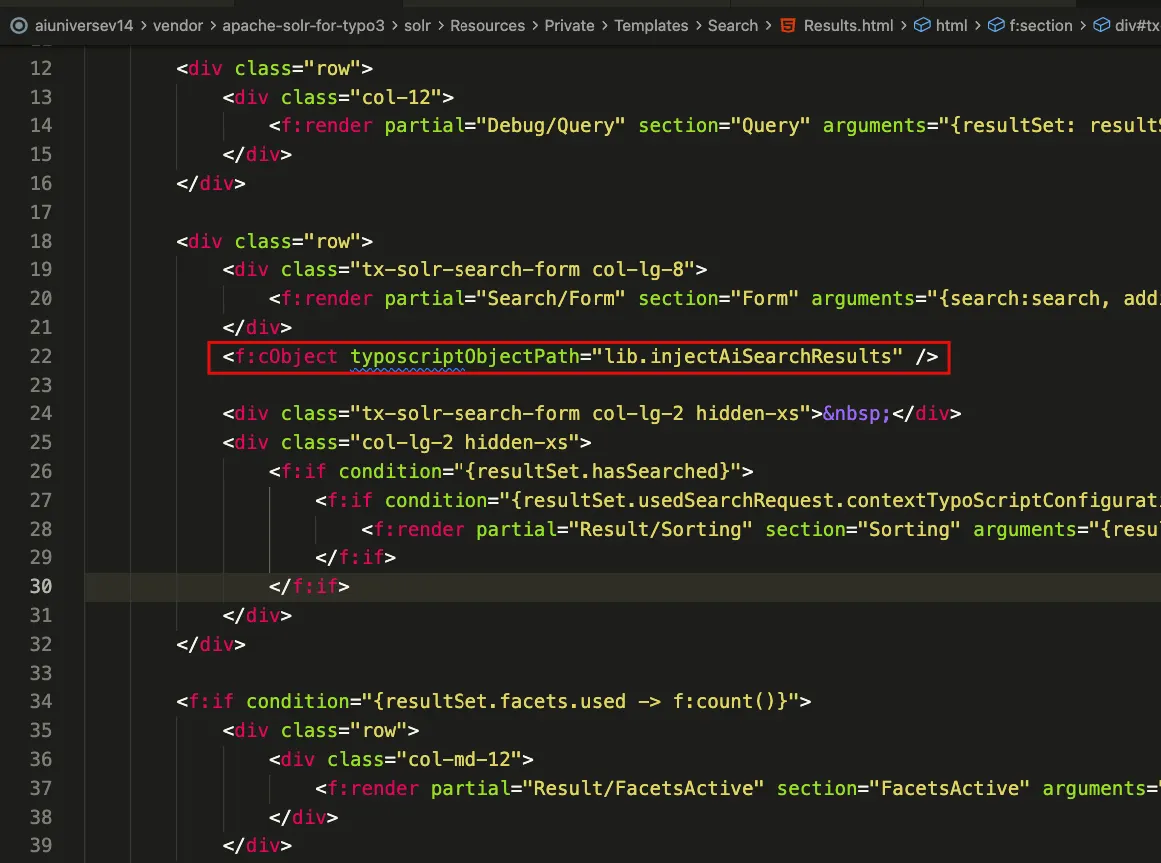This screenshot has width=1161, height=863.
Task: Click section="FacetsActive" attribute on line 37
Action: pyautogui.click(x=903, y=789)
